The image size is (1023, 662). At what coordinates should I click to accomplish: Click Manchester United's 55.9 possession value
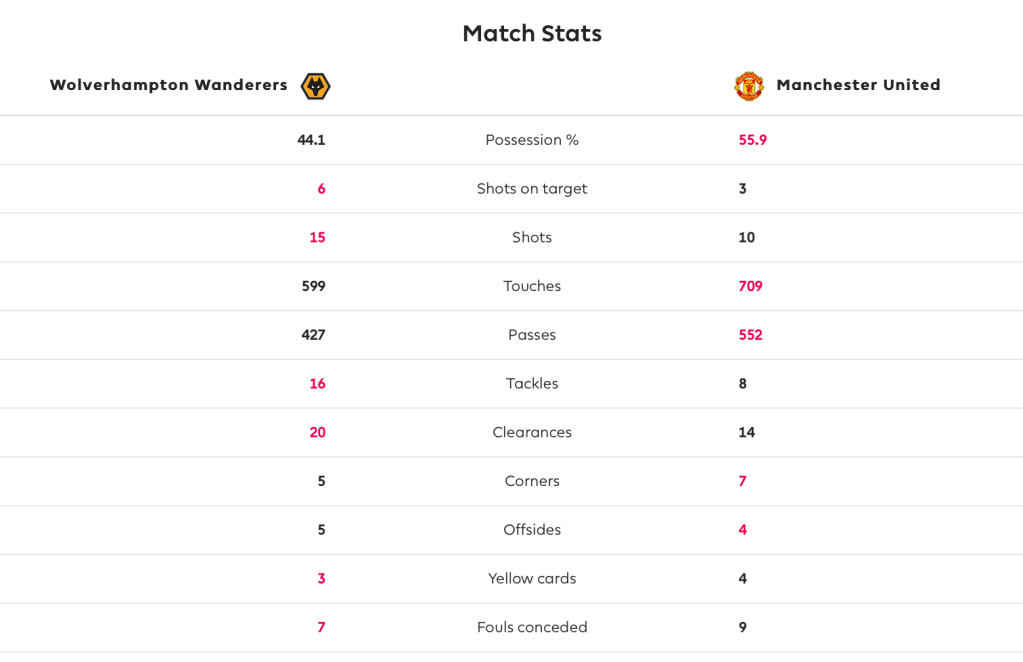pos(753,140)
